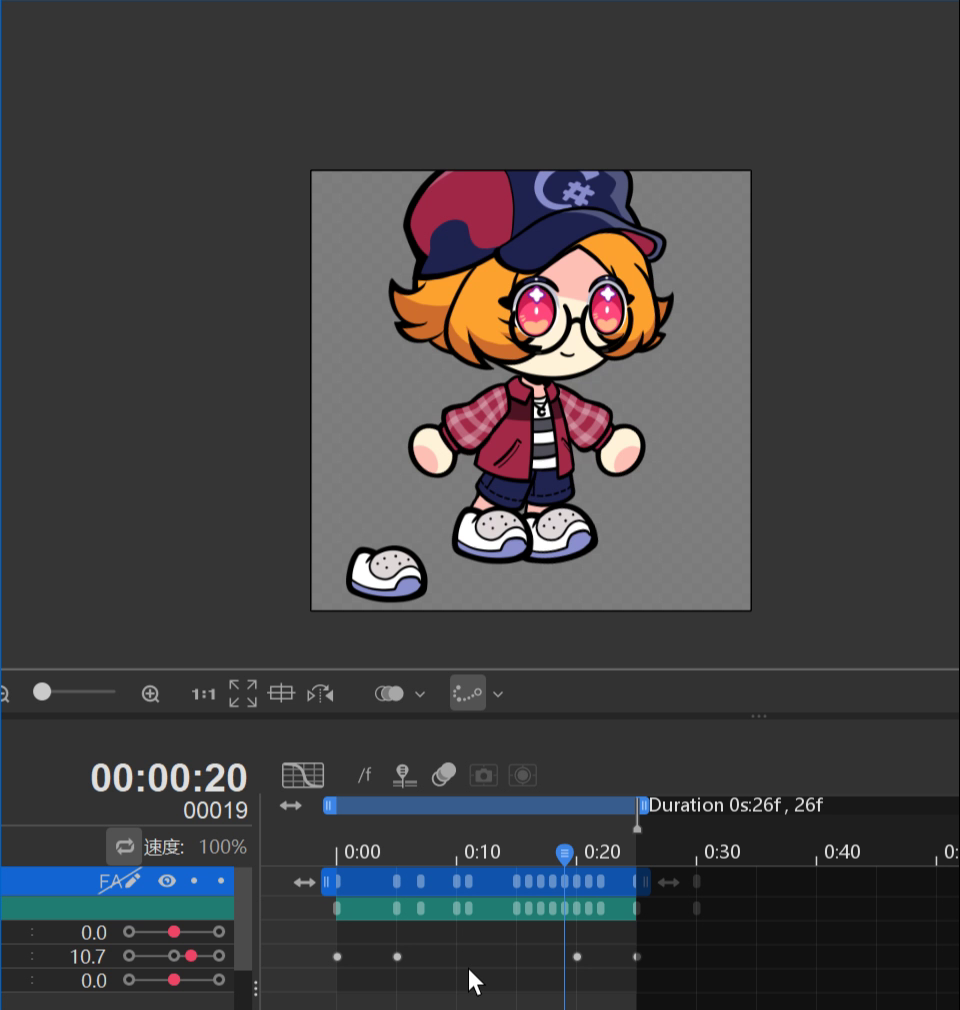Screen dimensions: 960x1010
Task: Click the zoom-in magnifier icon
Action: click(150, 693)
